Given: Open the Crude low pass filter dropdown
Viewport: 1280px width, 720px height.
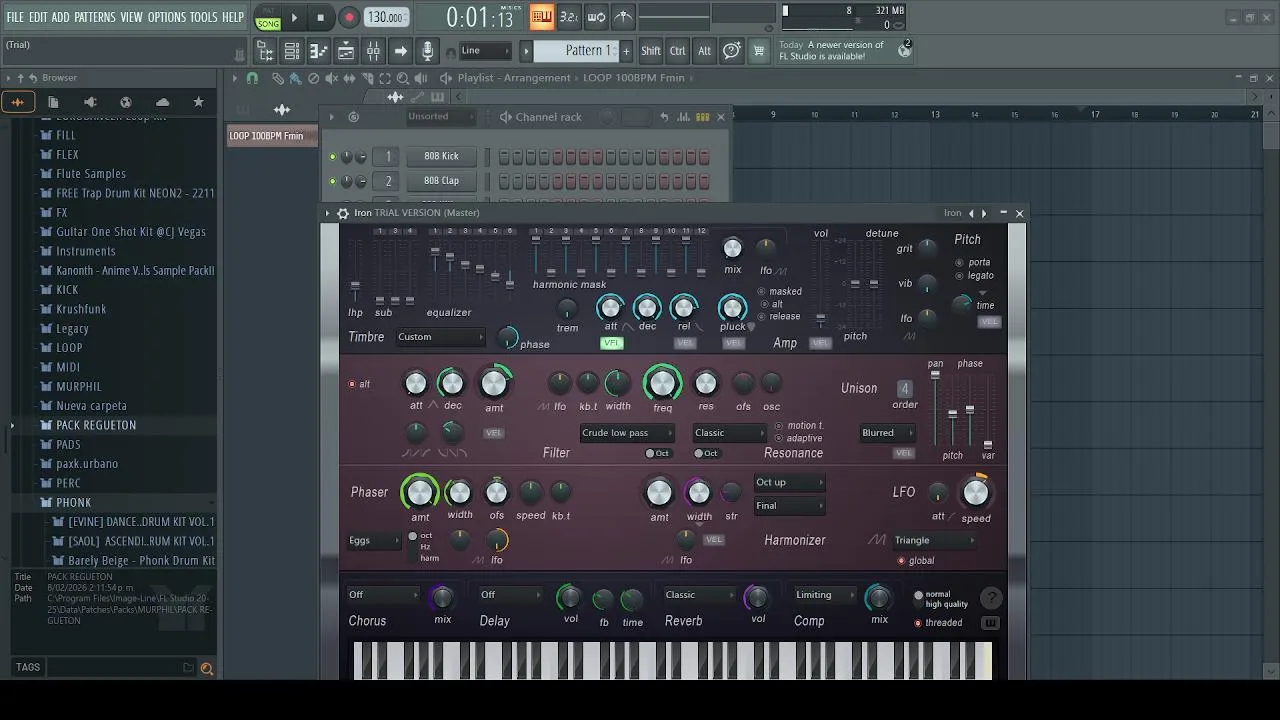Looking at the screenshot, I should [626, 433].
